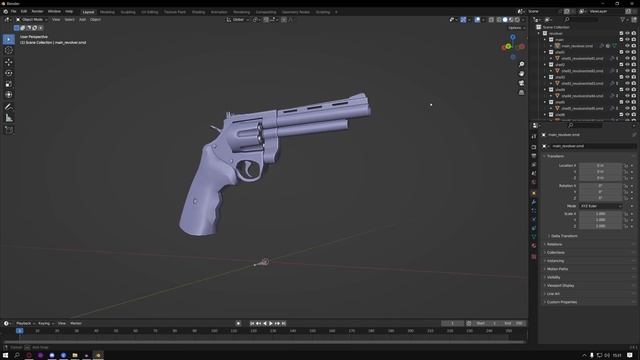Viewport: 640px width, 360px height.
Task: Collapse the Transform panel
Action: click(x=555, y=156)
